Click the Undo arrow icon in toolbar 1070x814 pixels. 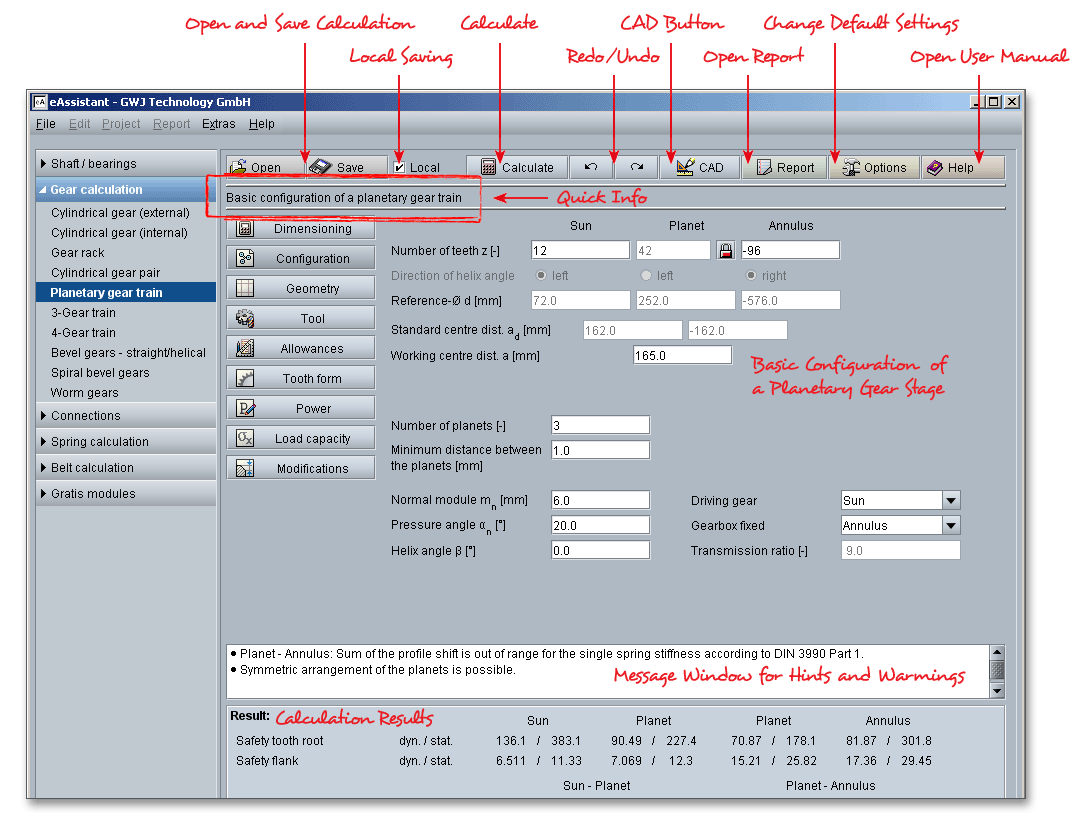[591, 168]
